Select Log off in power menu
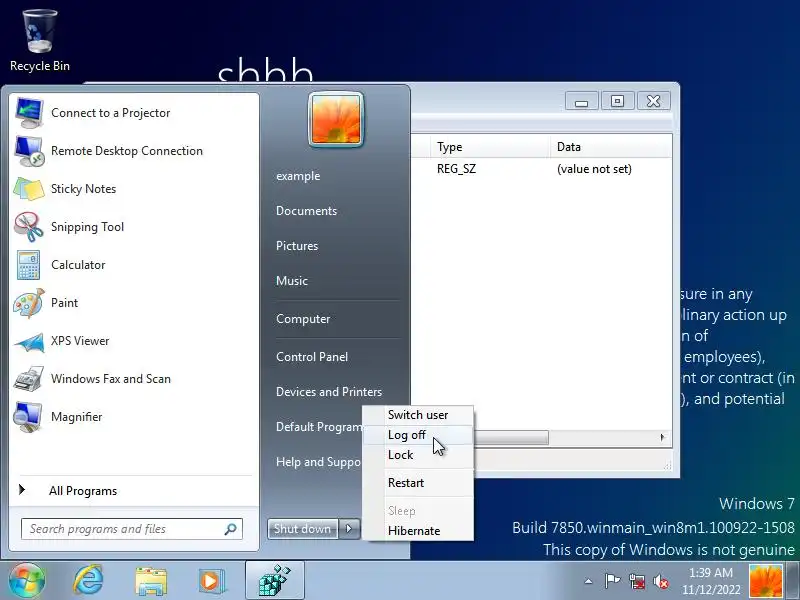 (x=418, y=435)
